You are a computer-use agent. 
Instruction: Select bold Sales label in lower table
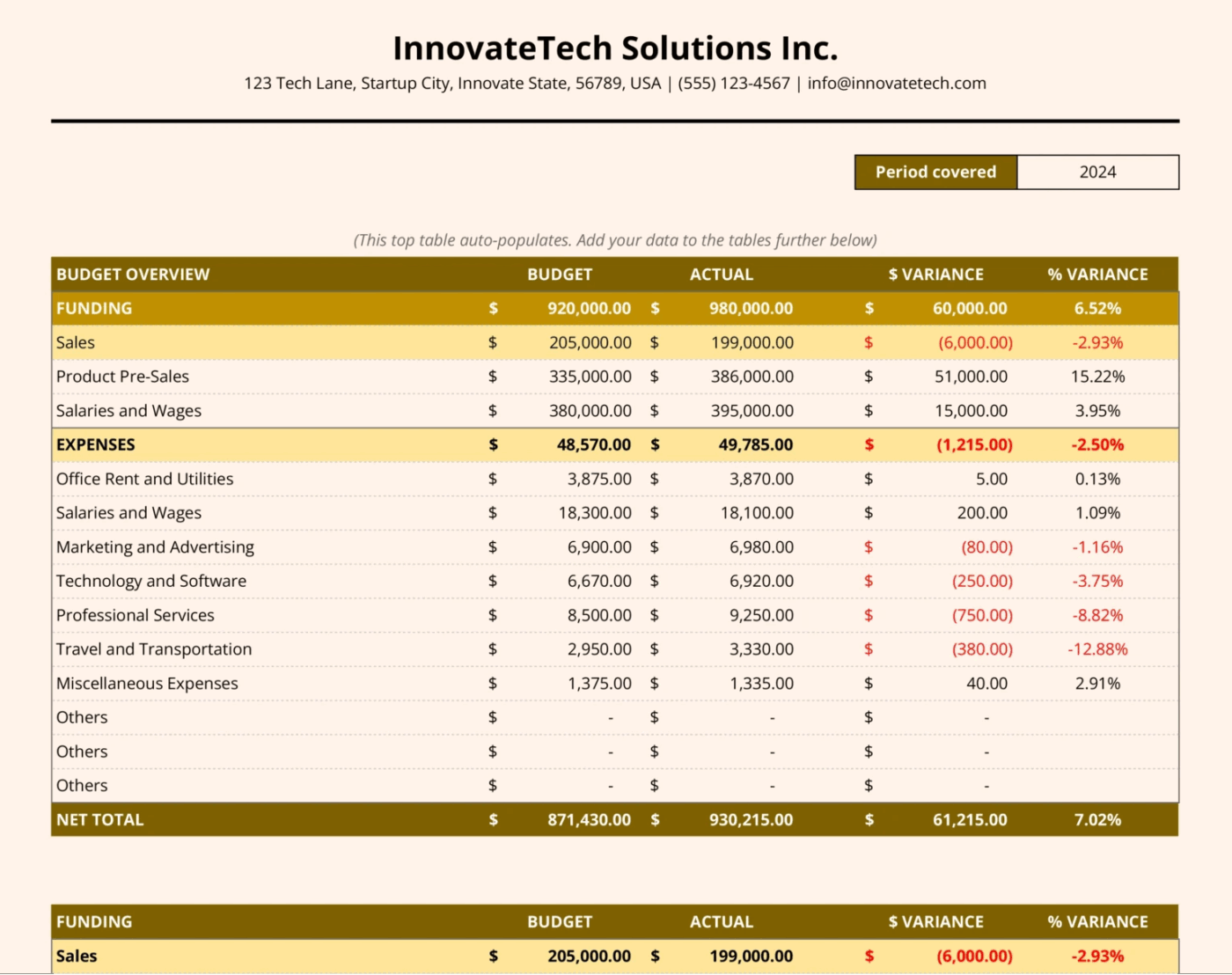[77, 957]
